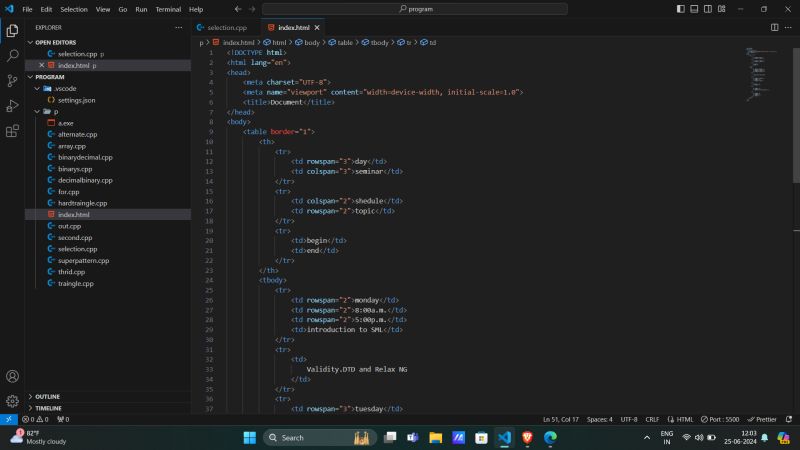
Task: Open the Manage gear icon
Action: [12, 401]
